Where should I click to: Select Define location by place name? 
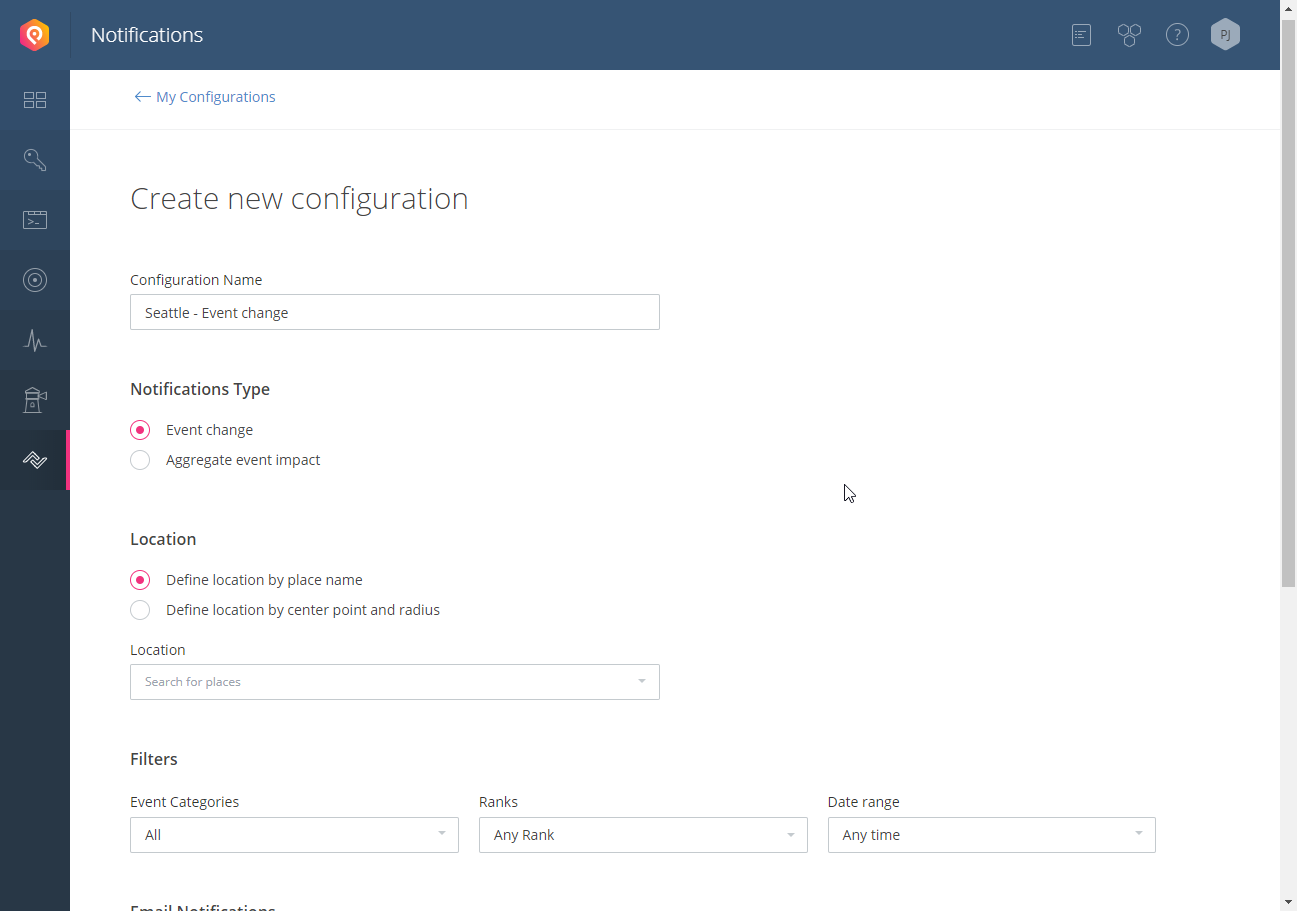click(140, 580)
